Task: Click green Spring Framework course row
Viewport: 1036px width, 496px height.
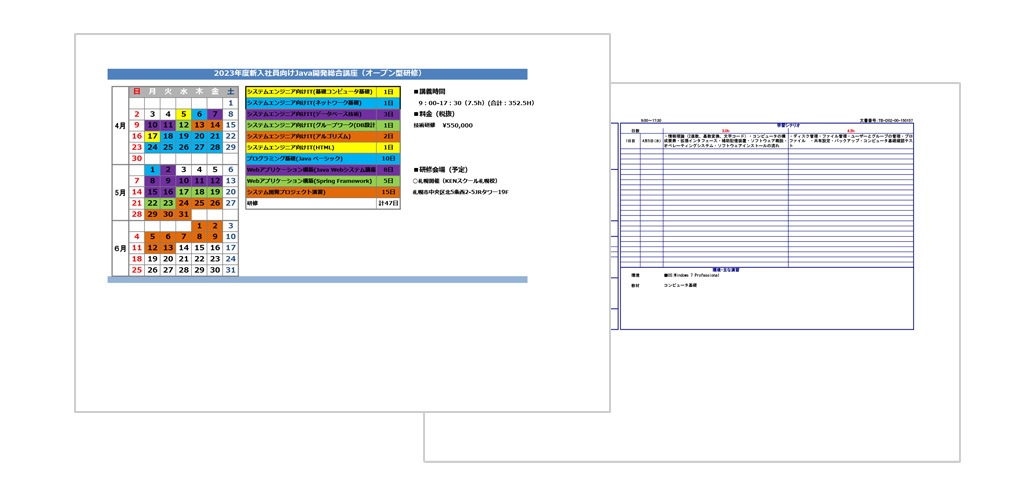Action: click(x=322, y=181)
